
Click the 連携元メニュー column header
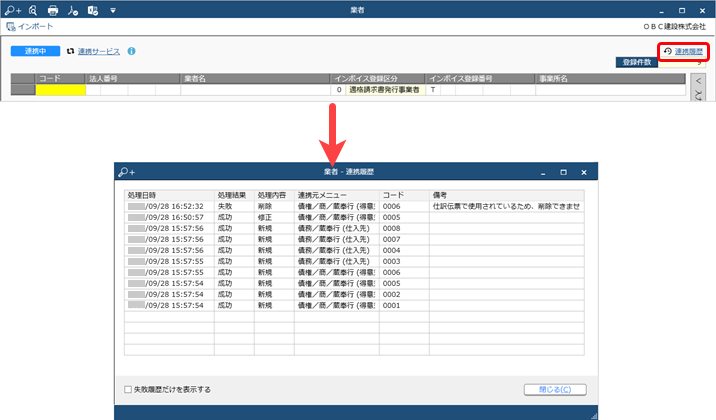click(337, 195)
